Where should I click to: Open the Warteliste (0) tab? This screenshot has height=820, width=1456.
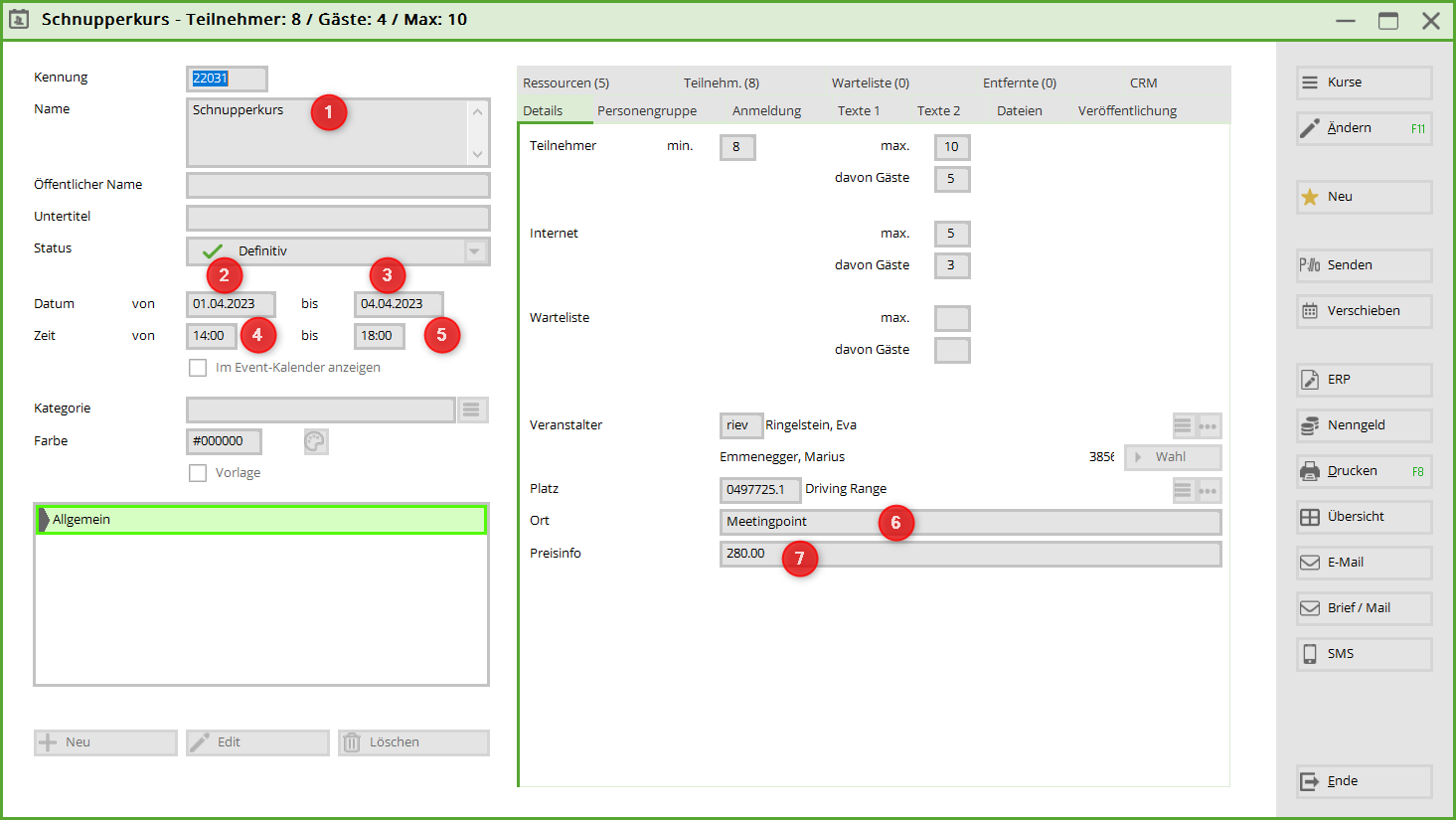click(x=870, y=82)
